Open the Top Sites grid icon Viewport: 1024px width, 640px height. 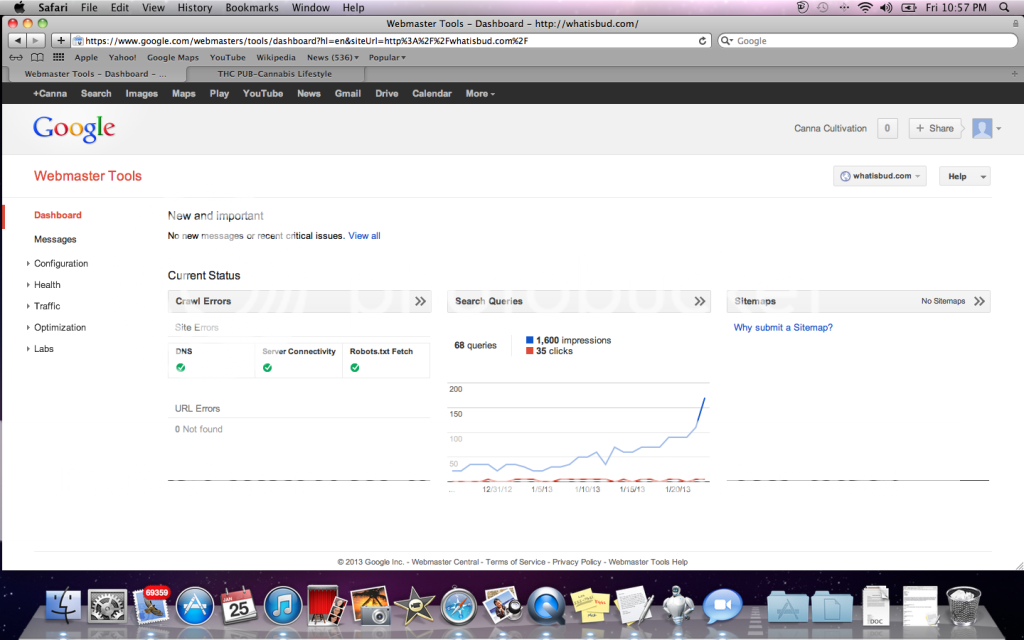coord(58,57)
